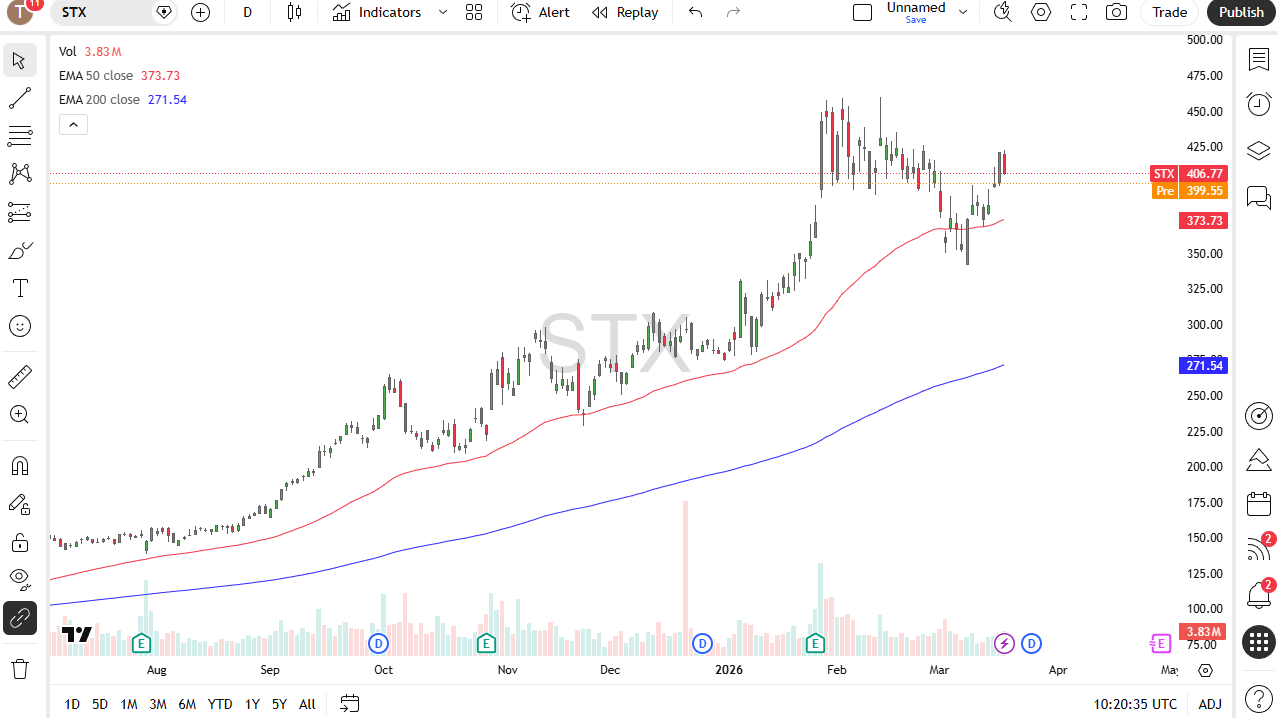Click the earnings E marker near February

coord(816,643)
